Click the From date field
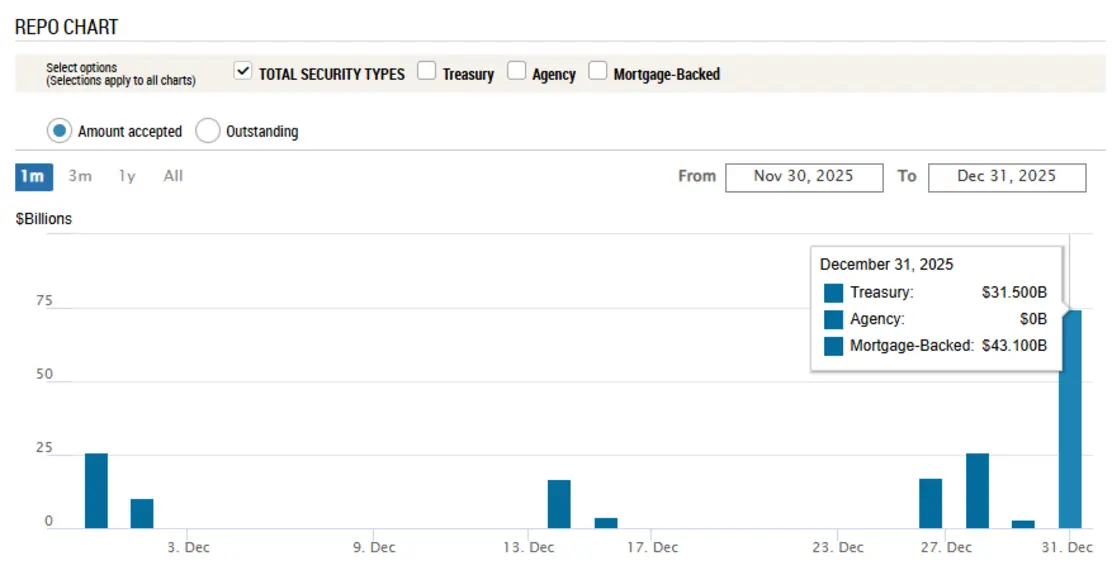 tap(803, 177)
